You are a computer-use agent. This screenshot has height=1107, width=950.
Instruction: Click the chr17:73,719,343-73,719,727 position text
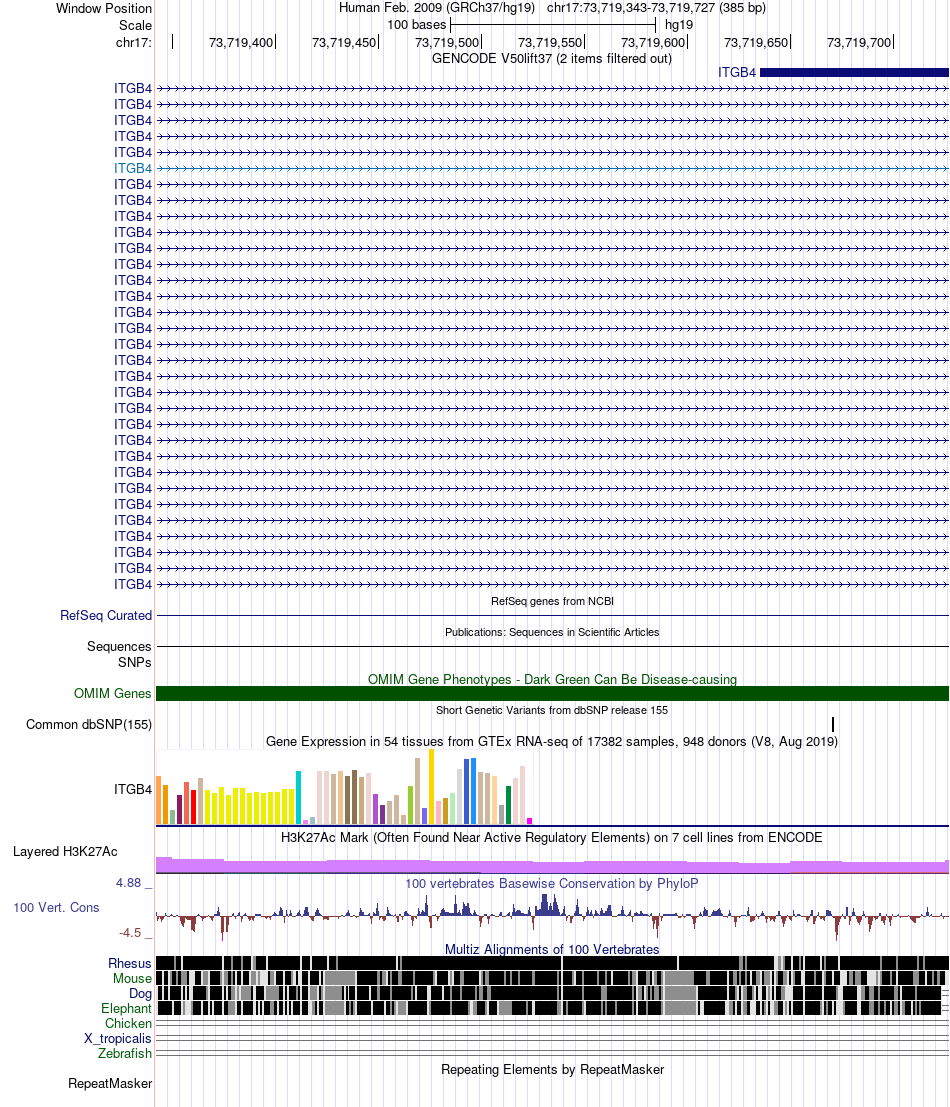[656, 8]
